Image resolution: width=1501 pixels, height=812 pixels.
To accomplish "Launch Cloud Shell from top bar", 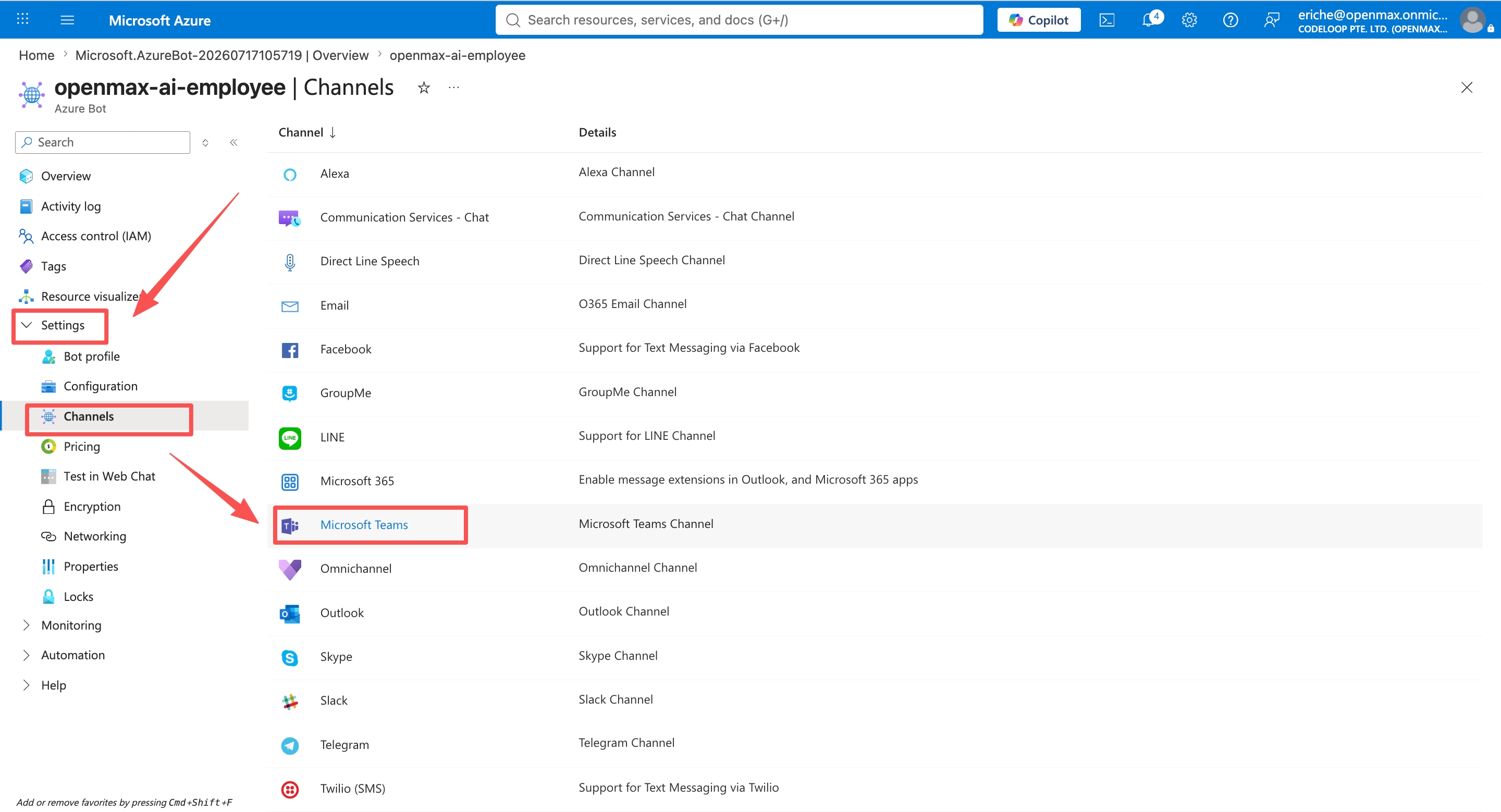I will coord(1106,20).
